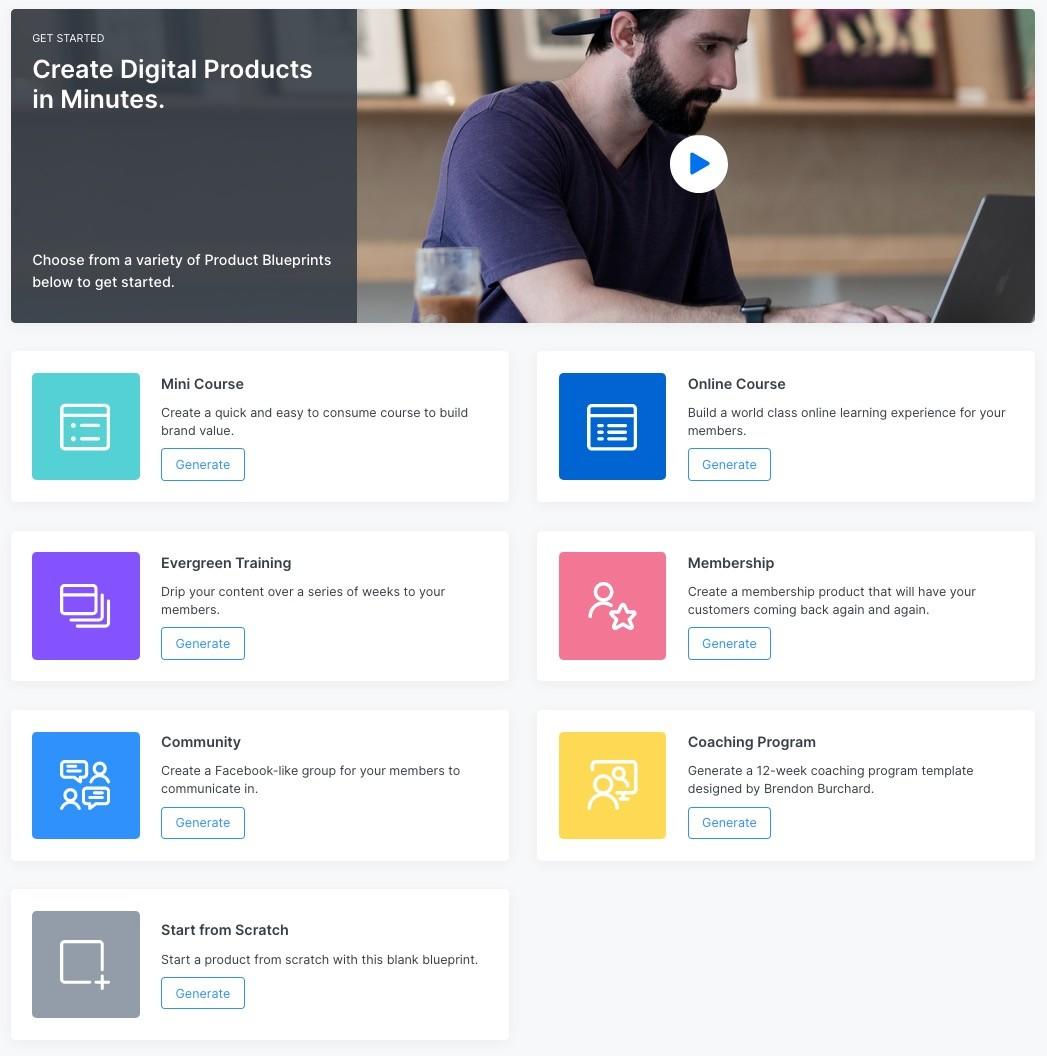1047x1056 pixels.
Task: Click the Community Facebook-like group description
Action: (x=310, y=780)
